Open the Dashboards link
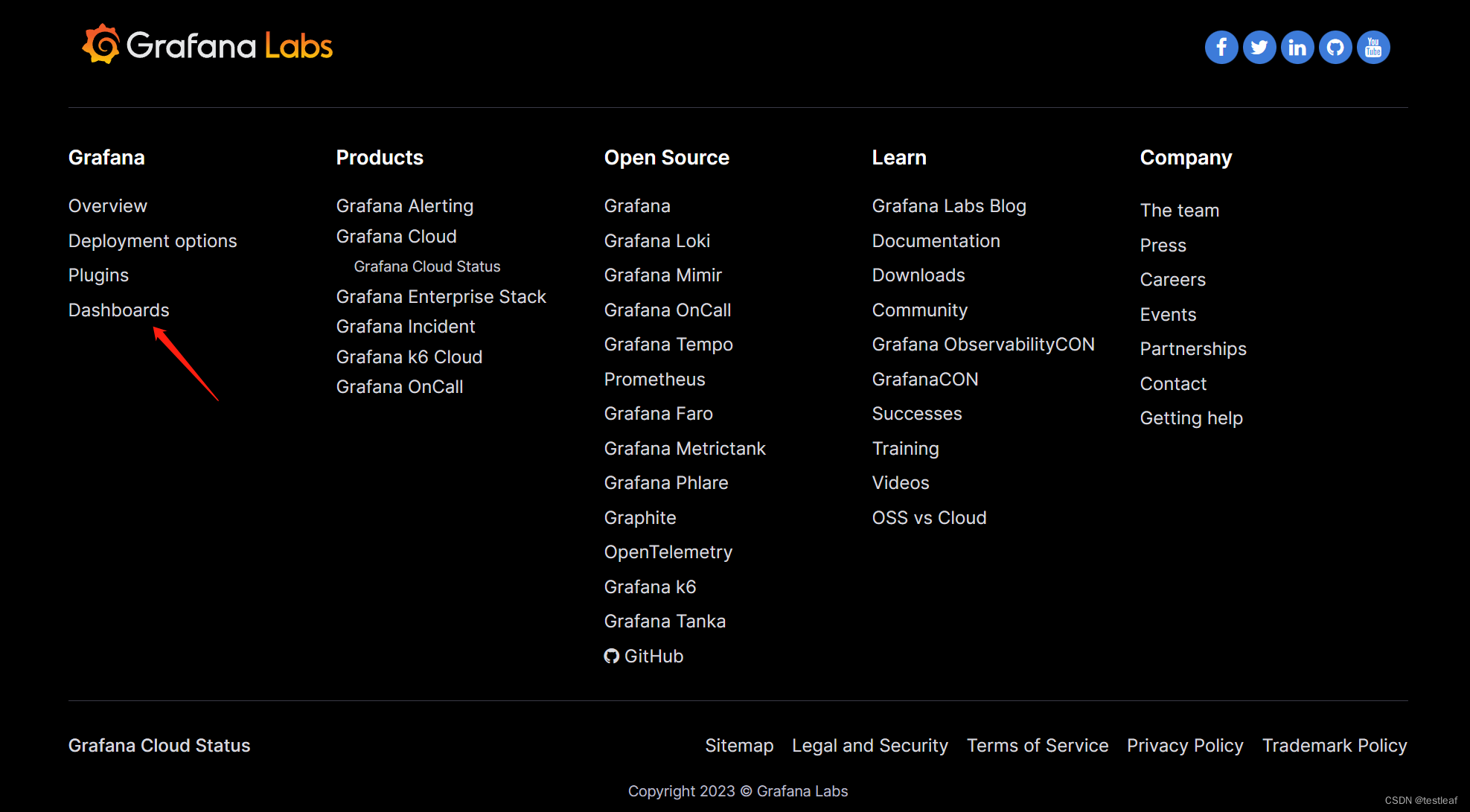The height and width of the screenshot is (812, 1470). (x=119, y=310)
